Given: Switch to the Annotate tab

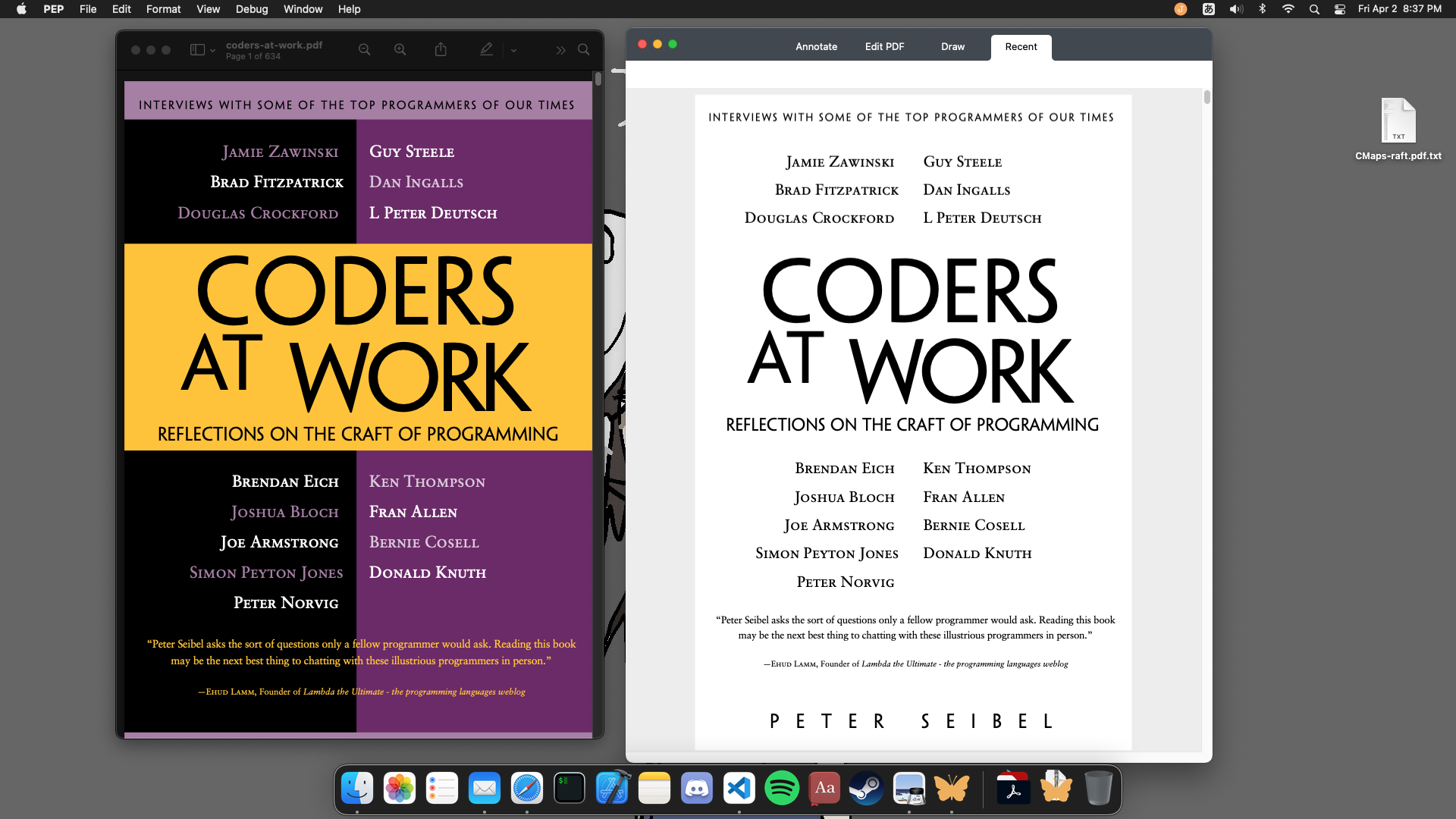Looking at the screenshot, I should (x=816, y=47).
